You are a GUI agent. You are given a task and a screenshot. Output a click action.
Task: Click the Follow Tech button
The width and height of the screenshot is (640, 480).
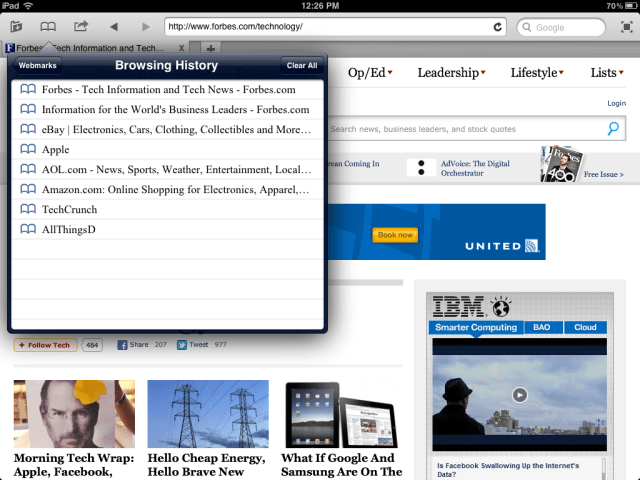pyautogui.click(x=46, y=345)
